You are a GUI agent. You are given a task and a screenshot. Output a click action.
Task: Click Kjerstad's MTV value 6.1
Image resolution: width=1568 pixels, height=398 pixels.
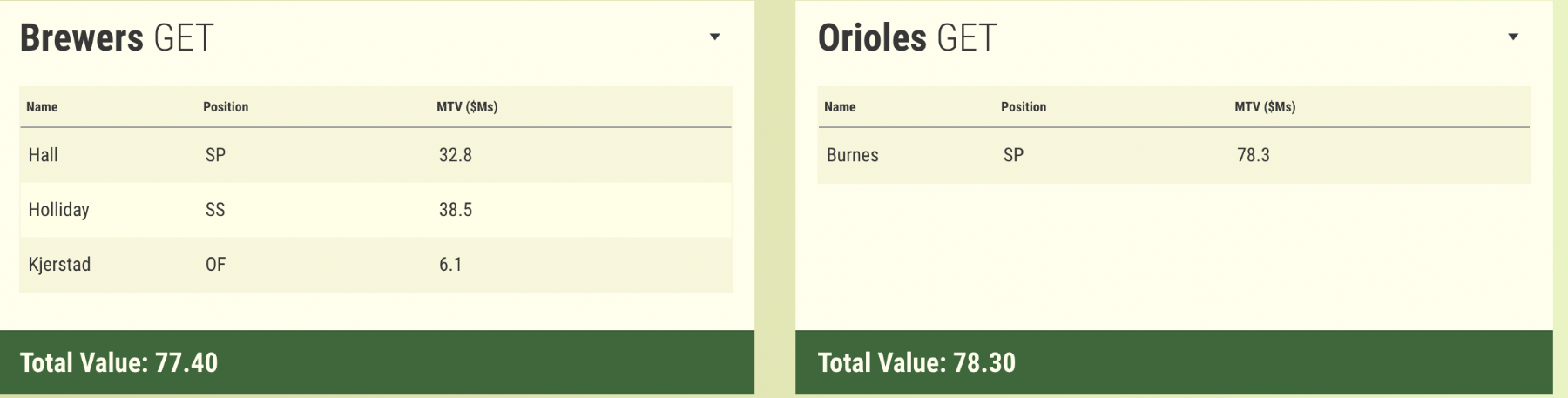coord(450,265)
